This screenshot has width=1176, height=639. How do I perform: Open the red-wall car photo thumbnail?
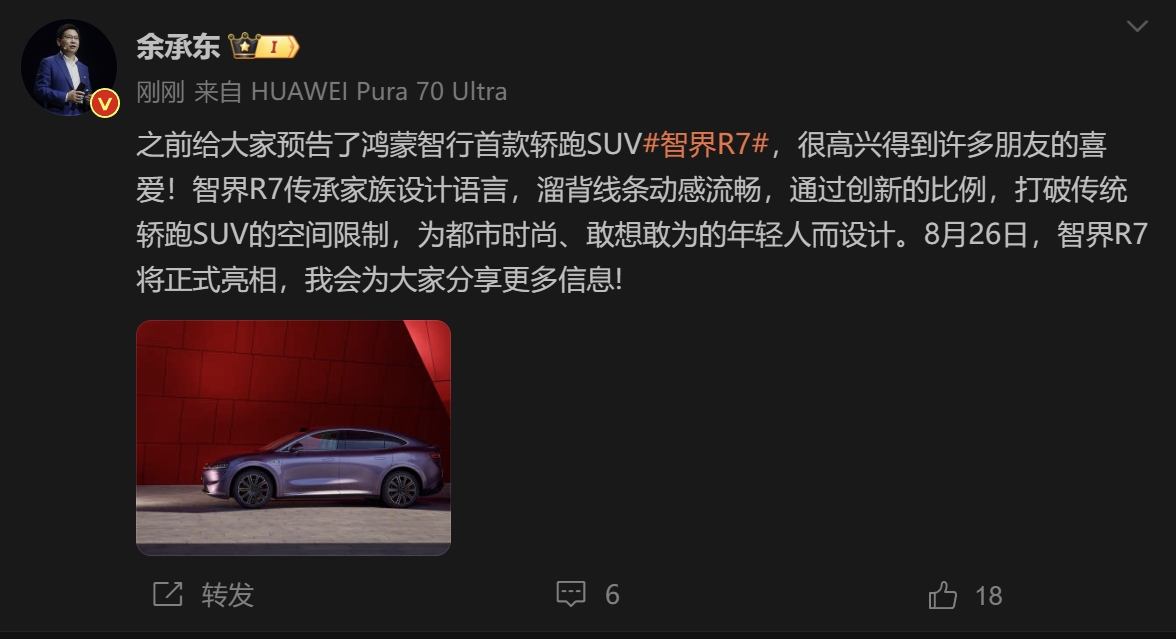click(293, 438)
